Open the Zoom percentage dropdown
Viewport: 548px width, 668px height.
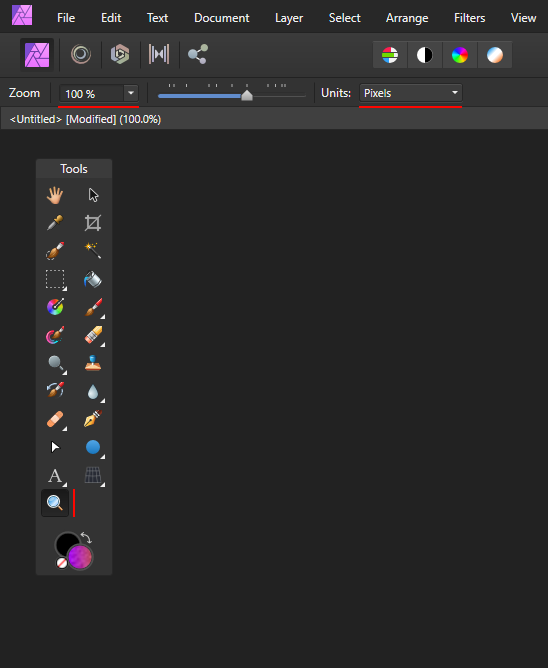coord(131,93)
